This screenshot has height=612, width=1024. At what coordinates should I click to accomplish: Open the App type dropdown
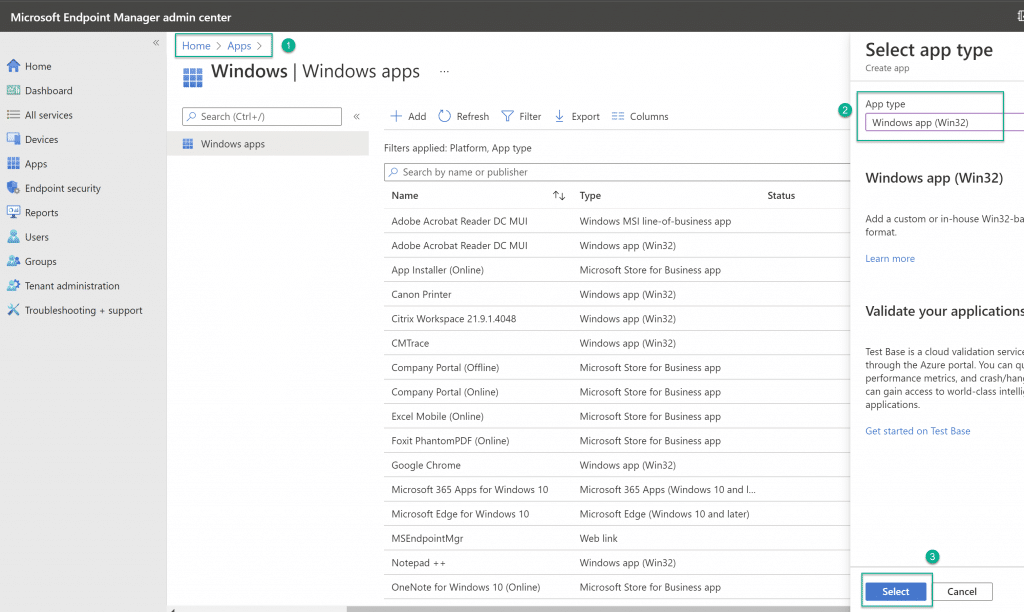point(944,122)
